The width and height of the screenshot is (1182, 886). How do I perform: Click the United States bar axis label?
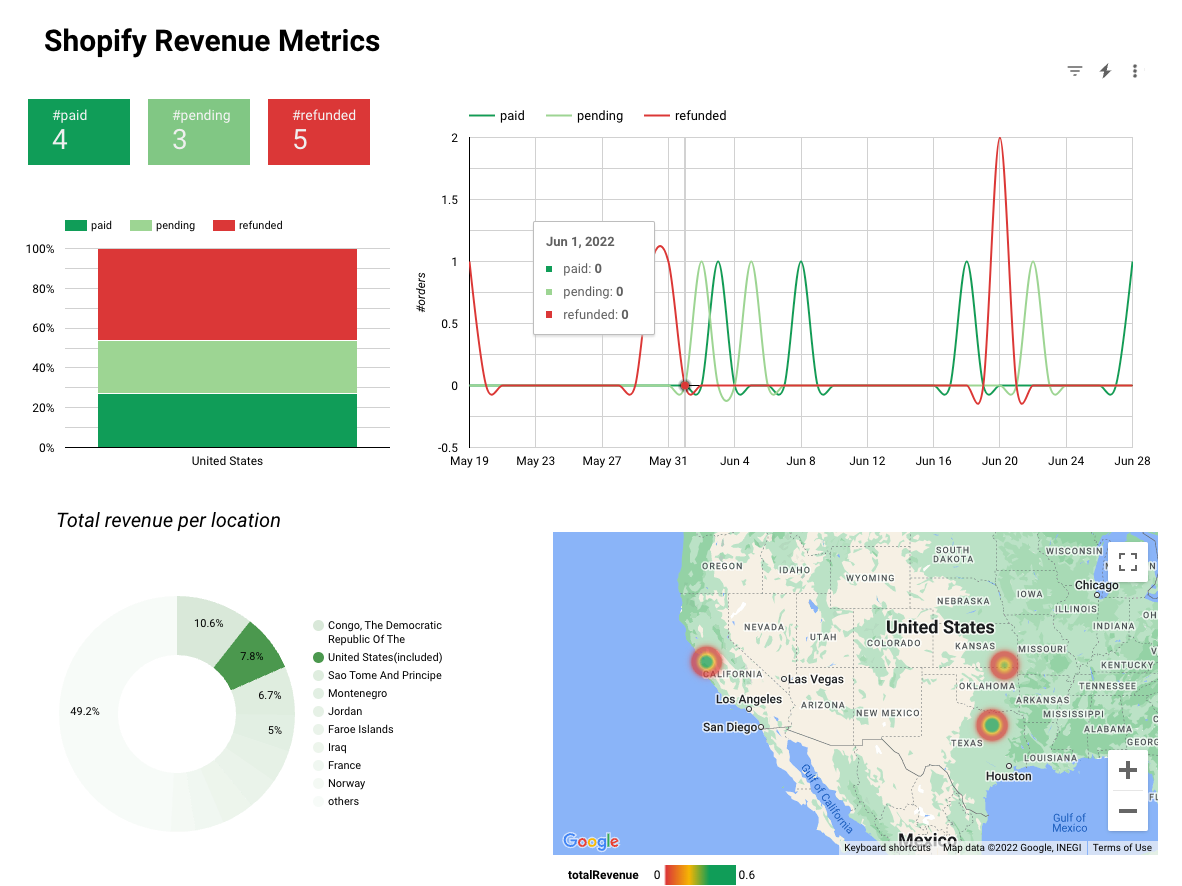click(x=227, y=461)
